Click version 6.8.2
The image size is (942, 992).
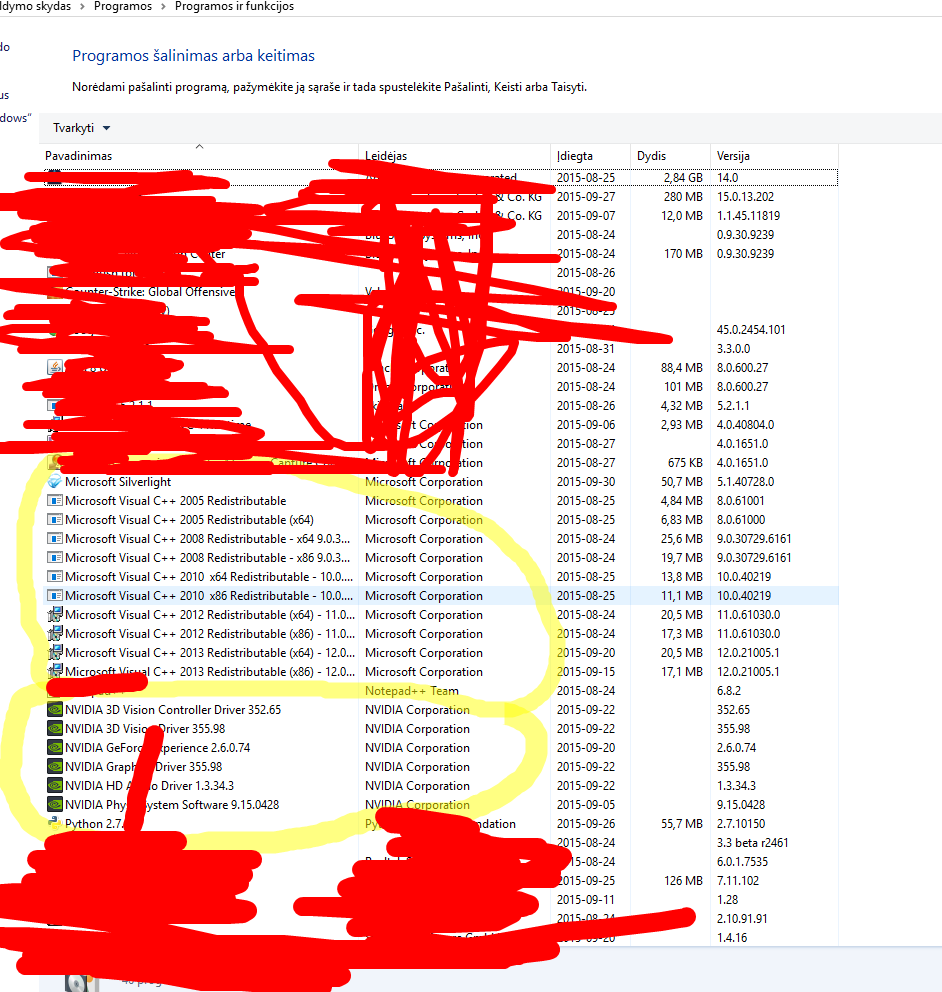pos(729,691)
